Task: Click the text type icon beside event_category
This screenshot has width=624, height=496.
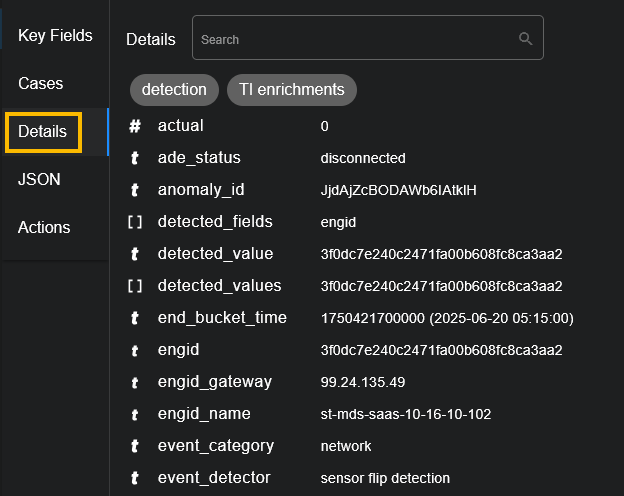Action: (135, 446)
